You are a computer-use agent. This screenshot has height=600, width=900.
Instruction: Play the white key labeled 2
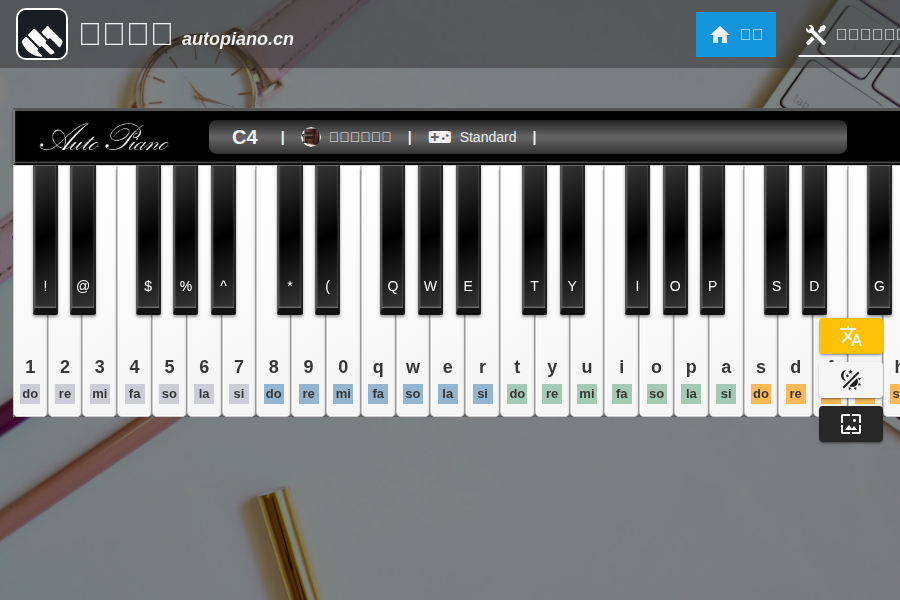65,367
